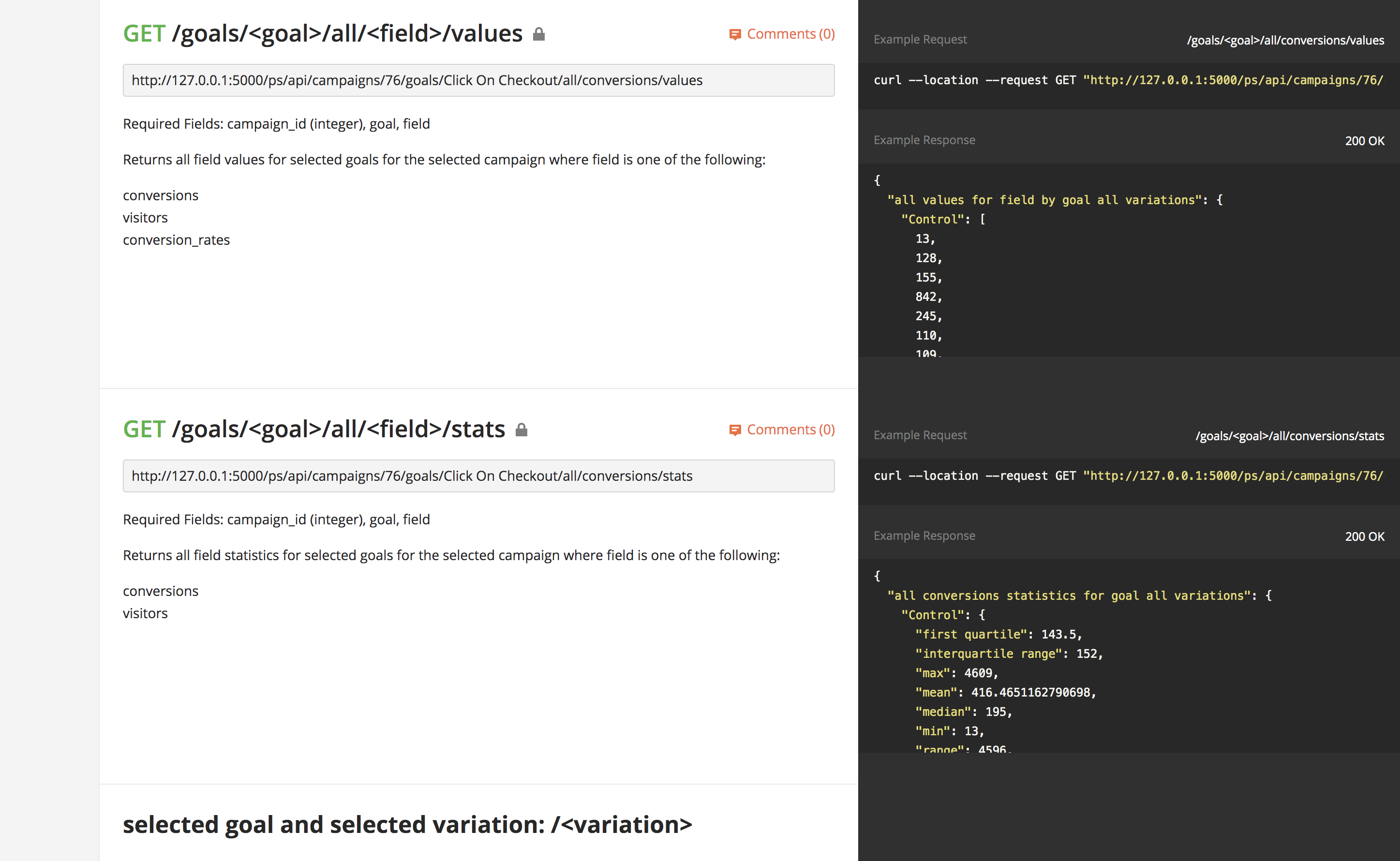Image resolution: width=1400 pixels, height=861 pixels.
Task: Click the lock icon beside the /values heading
Action: coord(538,35)
